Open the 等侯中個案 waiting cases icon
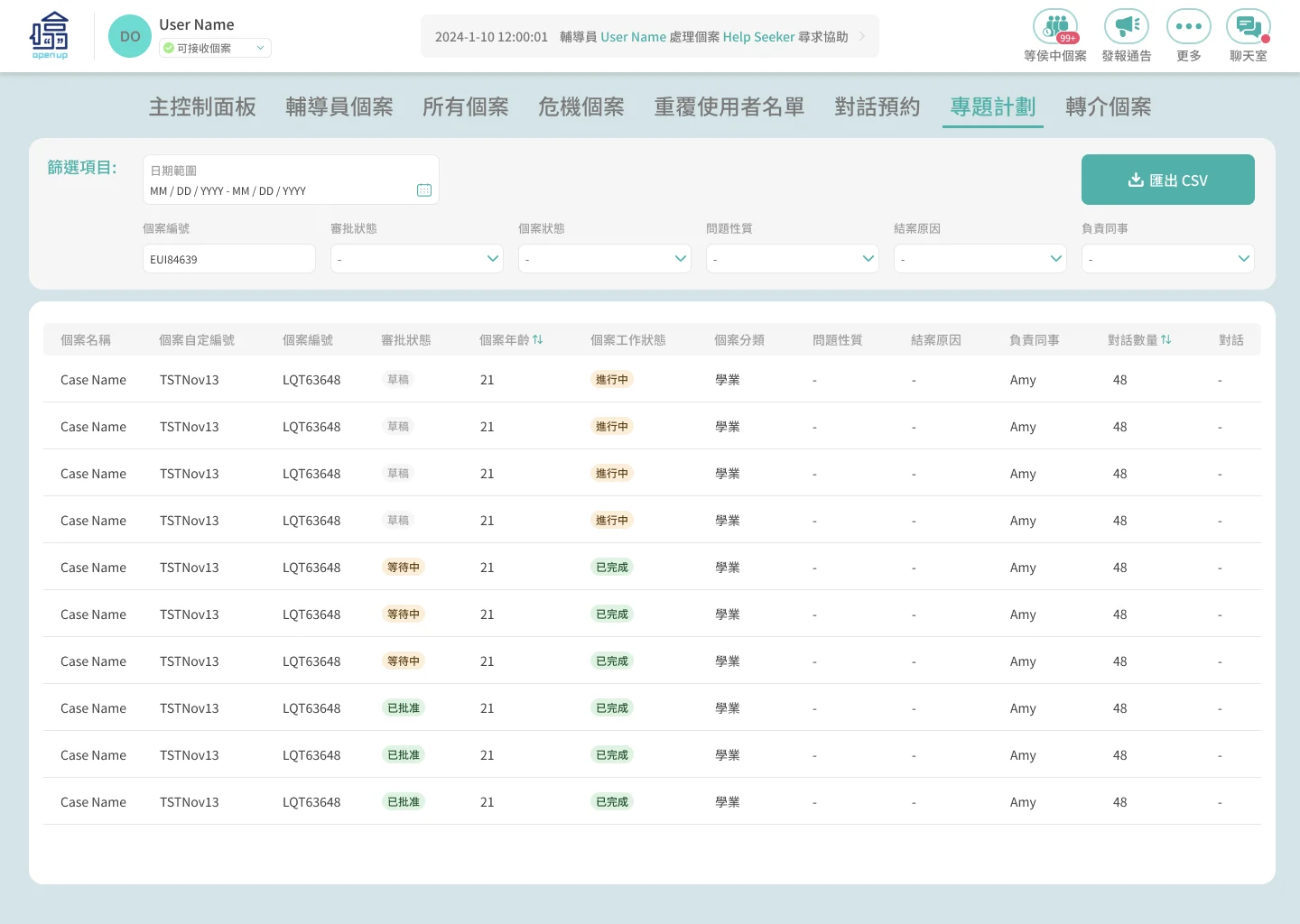The height and width of the screenshot is (924, 1300). click(1055, 27)
